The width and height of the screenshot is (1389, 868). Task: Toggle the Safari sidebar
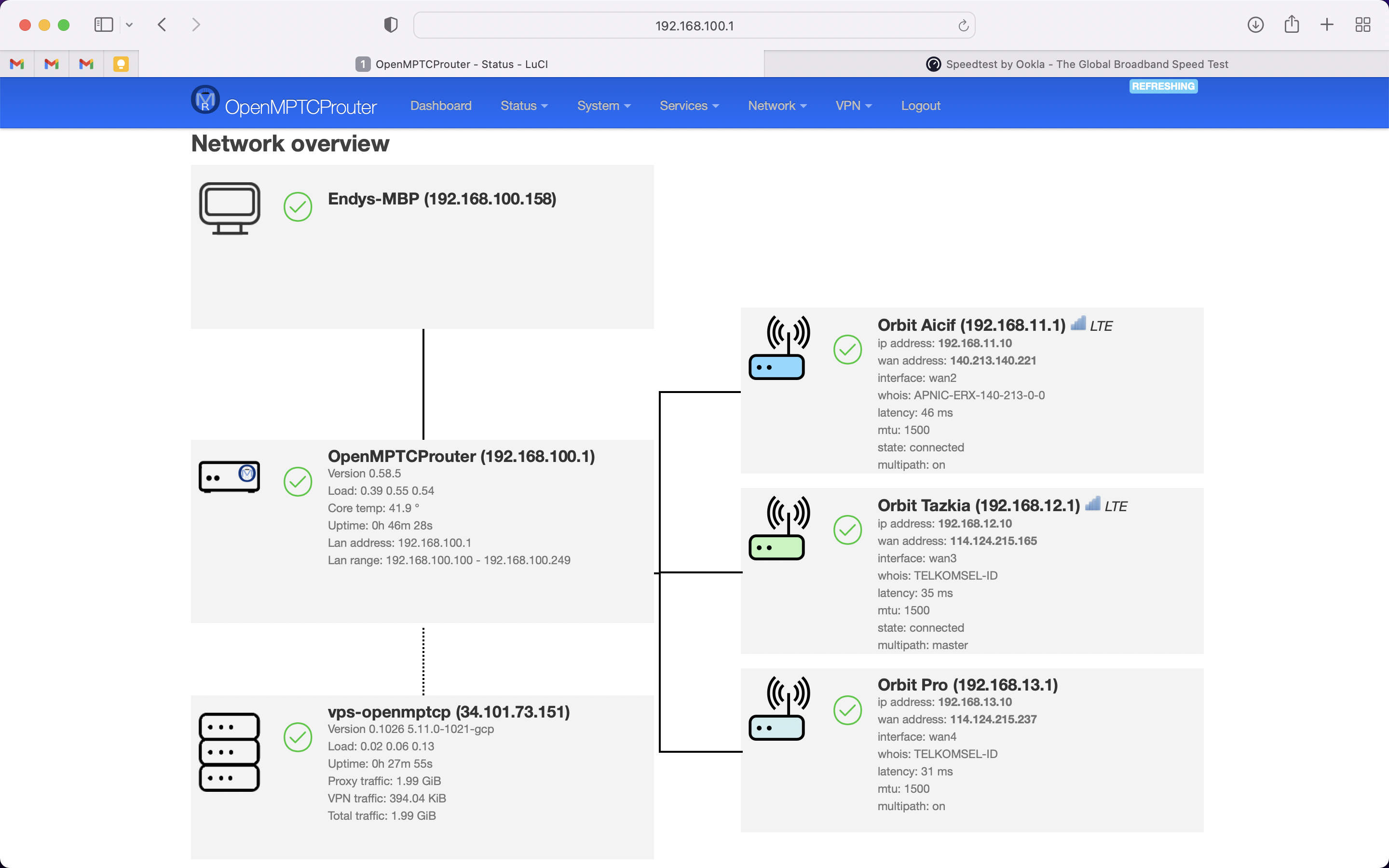103,25
